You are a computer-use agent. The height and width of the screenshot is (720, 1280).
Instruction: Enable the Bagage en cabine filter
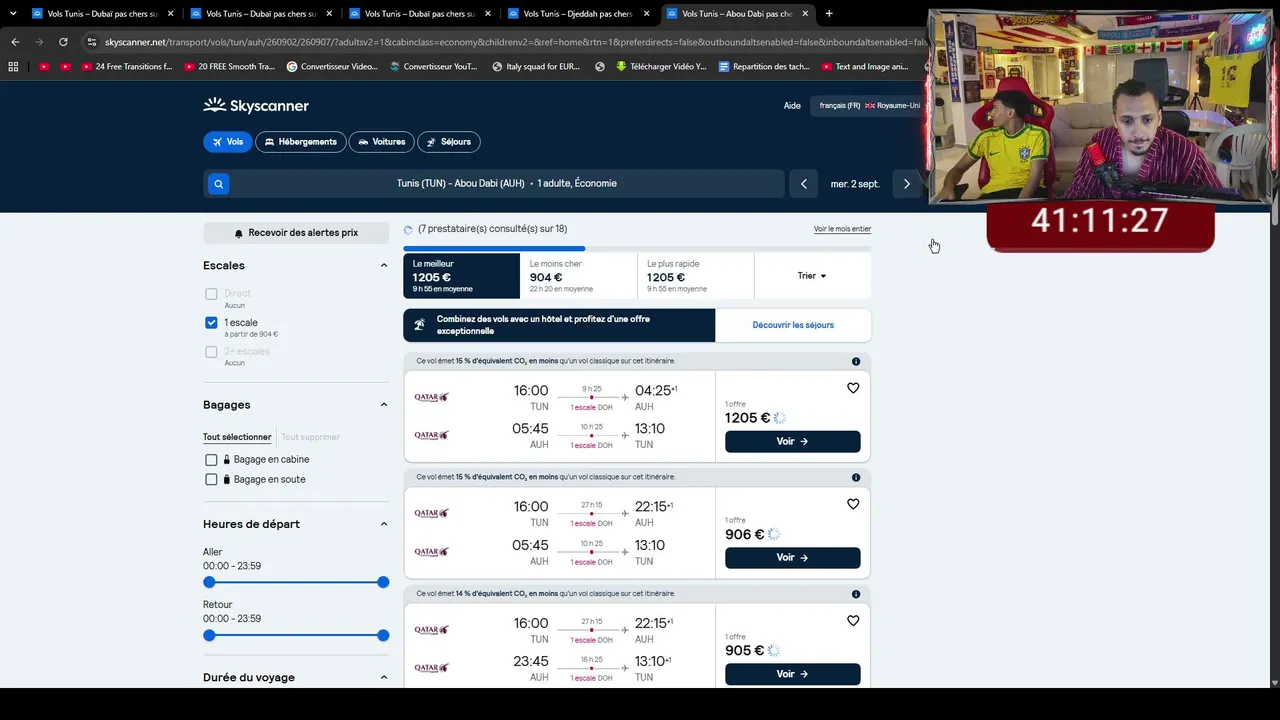211,460
